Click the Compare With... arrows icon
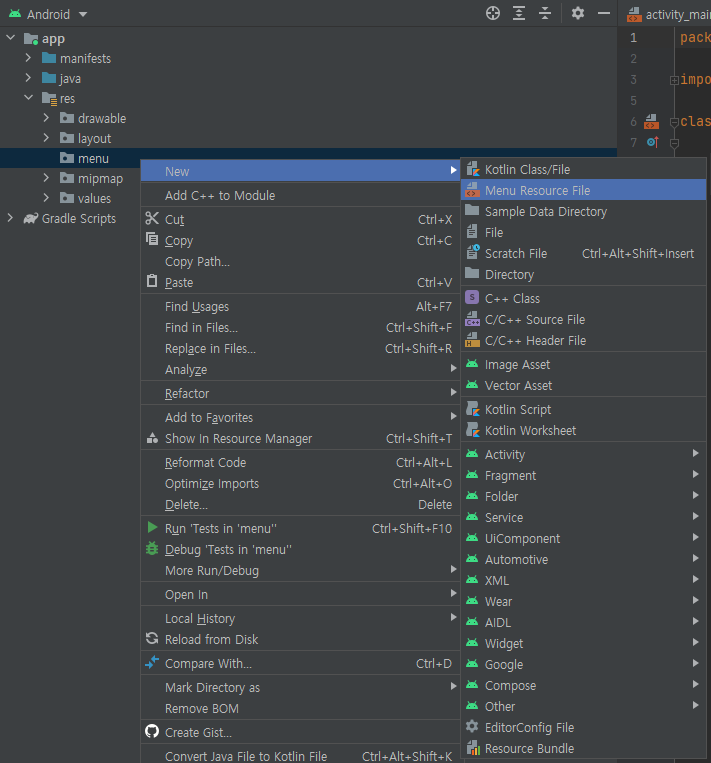The height and width of the screenshot is (763, 711). [152, 662]
